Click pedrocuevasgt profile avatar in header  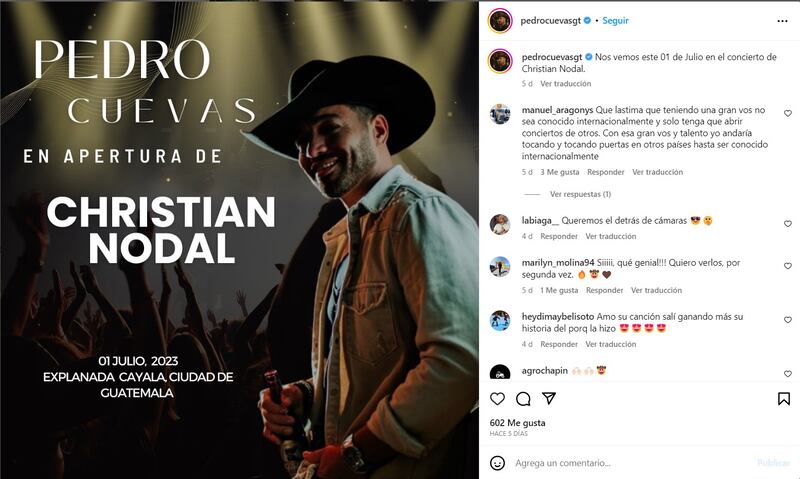(x=500, y=21)
